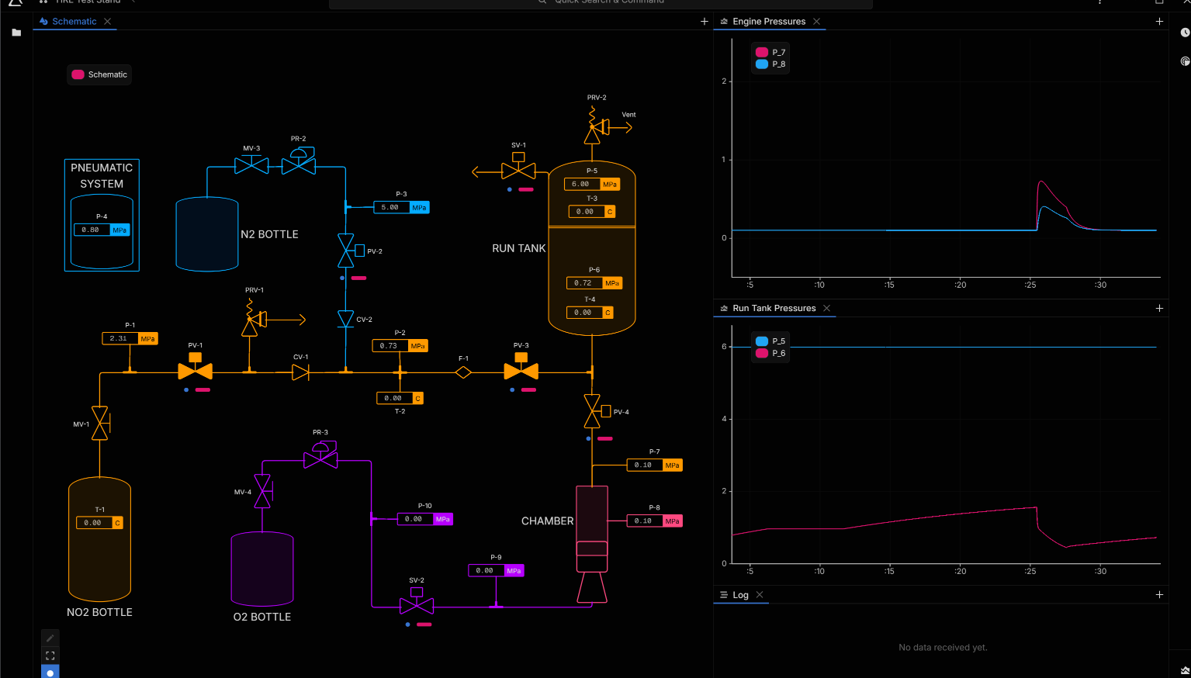The height and width of the screenshot is (678, 1191).
Task: Select the N2 BOTTLE tank symbol
Action: click(207, 234)
